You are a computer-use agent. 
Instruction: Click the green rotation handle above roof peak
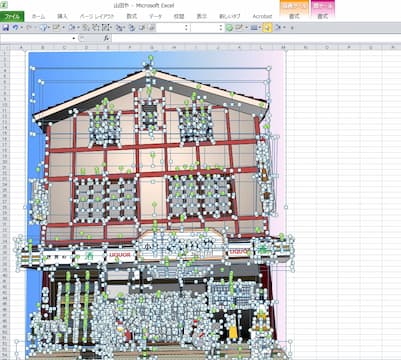(151, 58)
